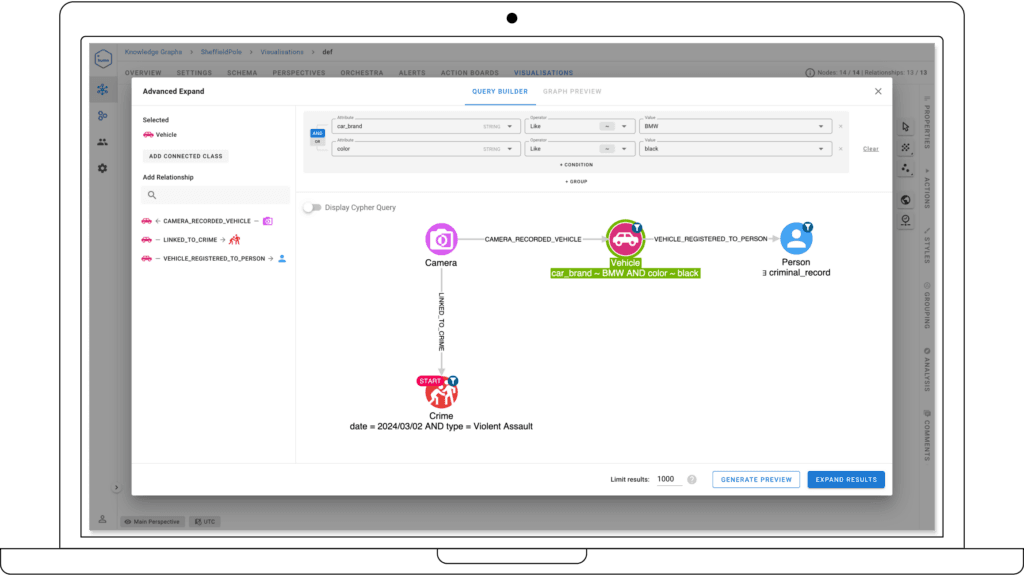The width and height of the screenshot is (1024, 576).
Task: Click the gear settings icon in left sidebar
Action: [101, 168]
